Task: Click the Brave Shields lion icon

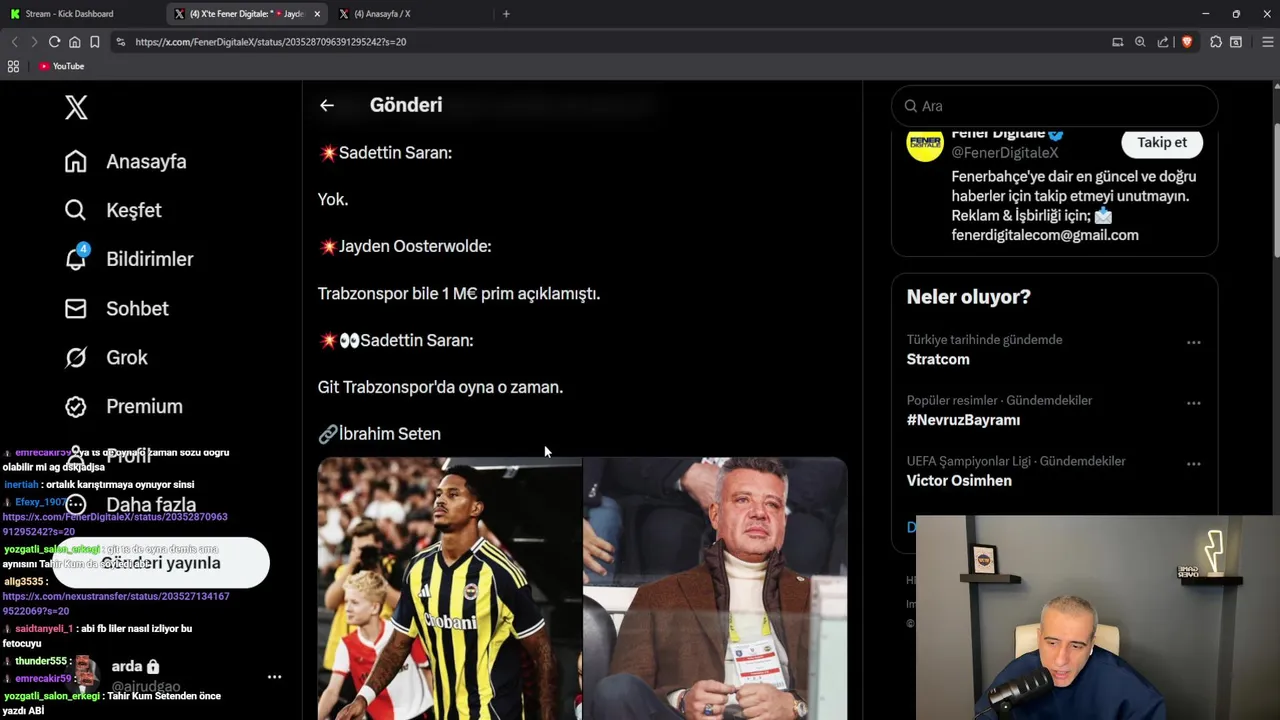Action: click(1187, 42)
